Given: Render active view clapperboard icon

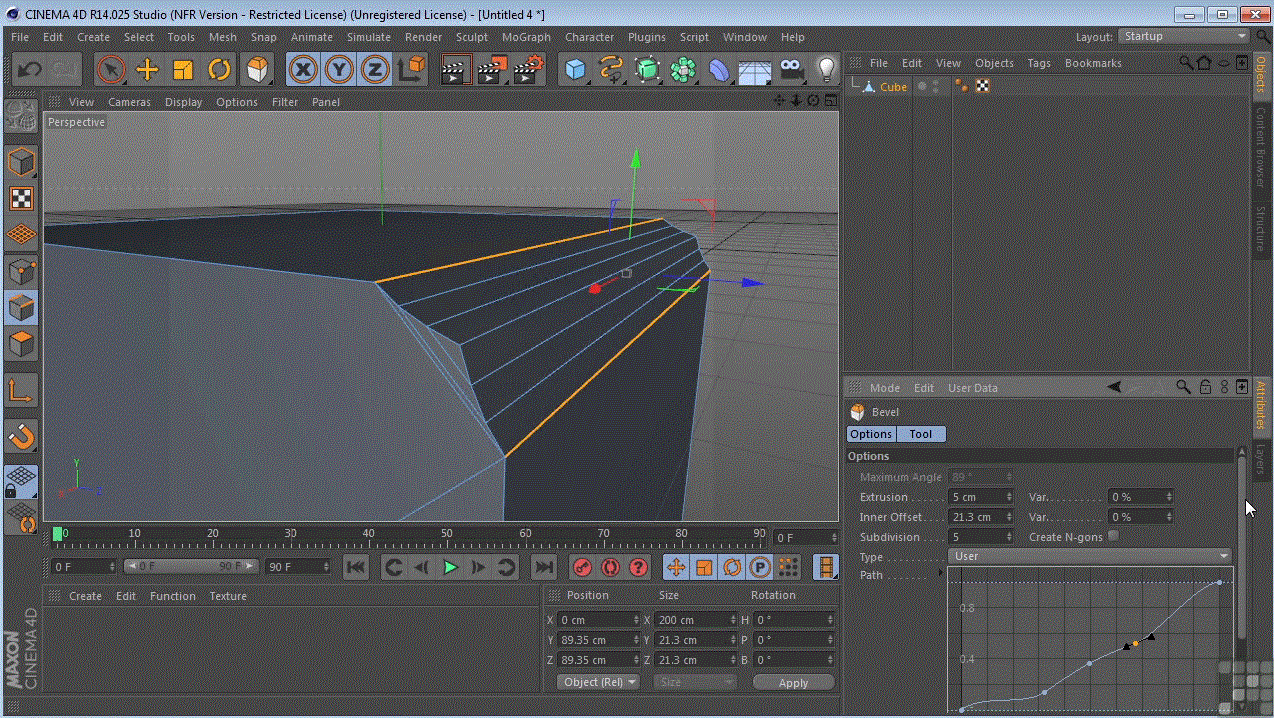Looking at the screenshot, I should click(x=455, y=69).
